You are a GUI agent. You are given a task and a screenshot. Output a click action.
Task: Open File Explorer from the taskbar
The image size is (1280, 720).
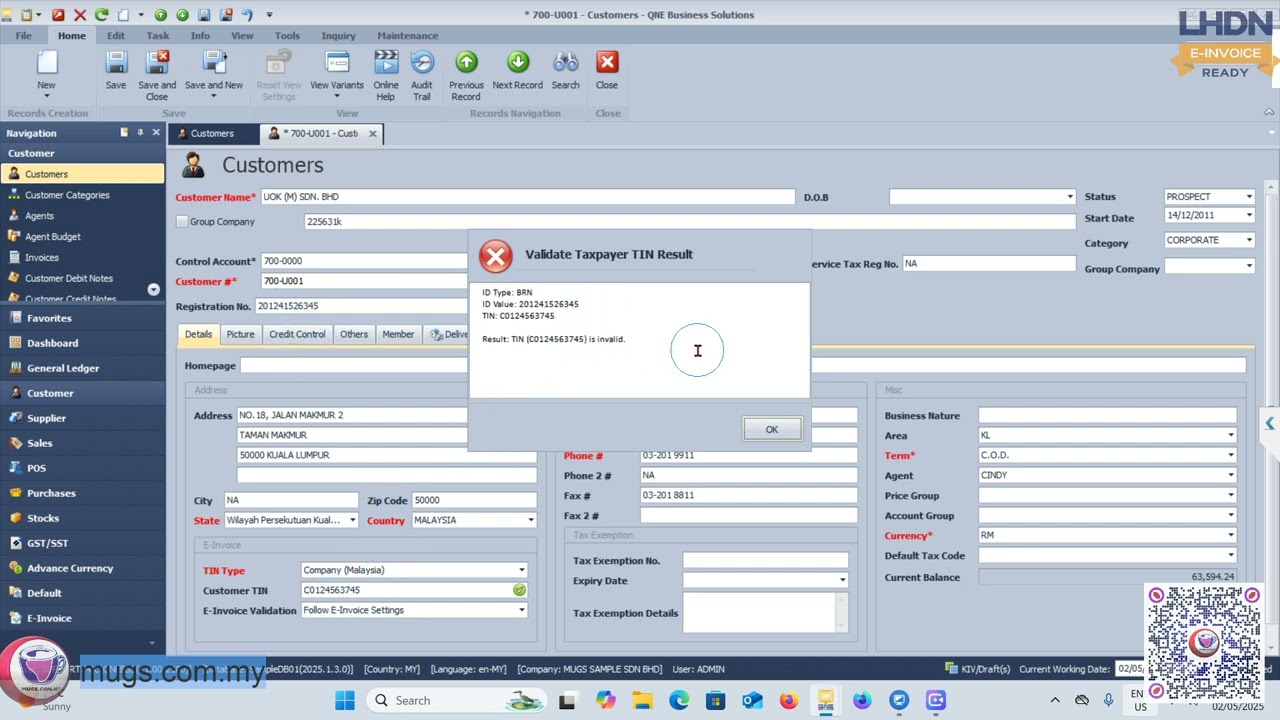point(641,700)
